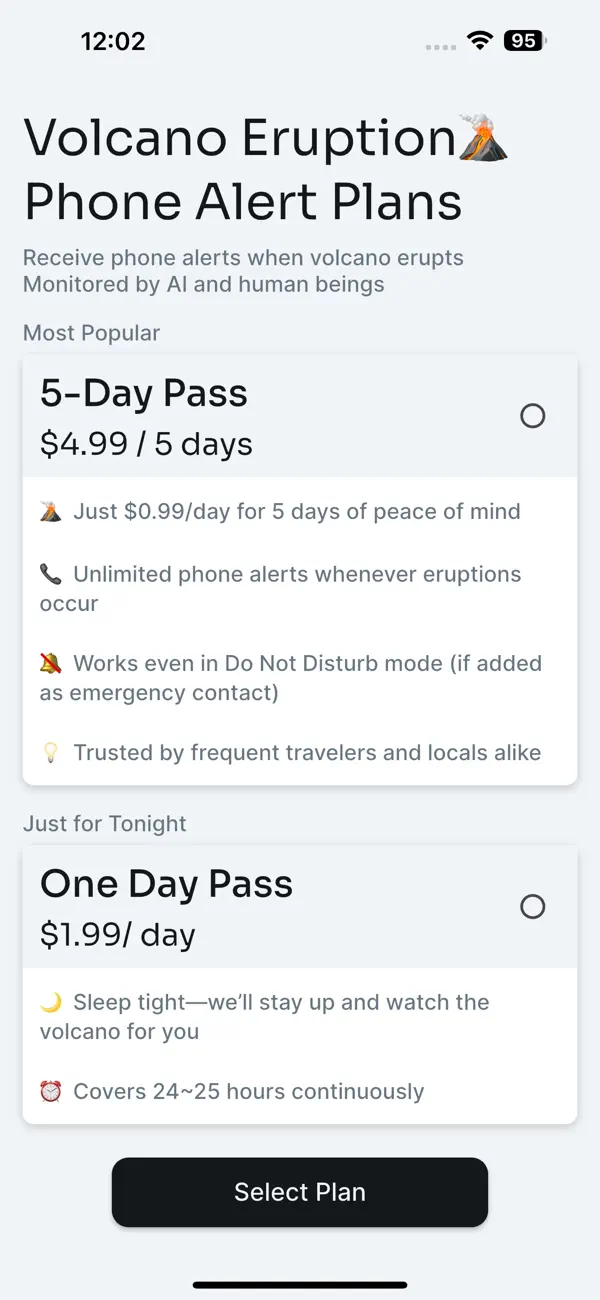
Task: Tap the battery indicator showing 95
Action: point(525,41)
